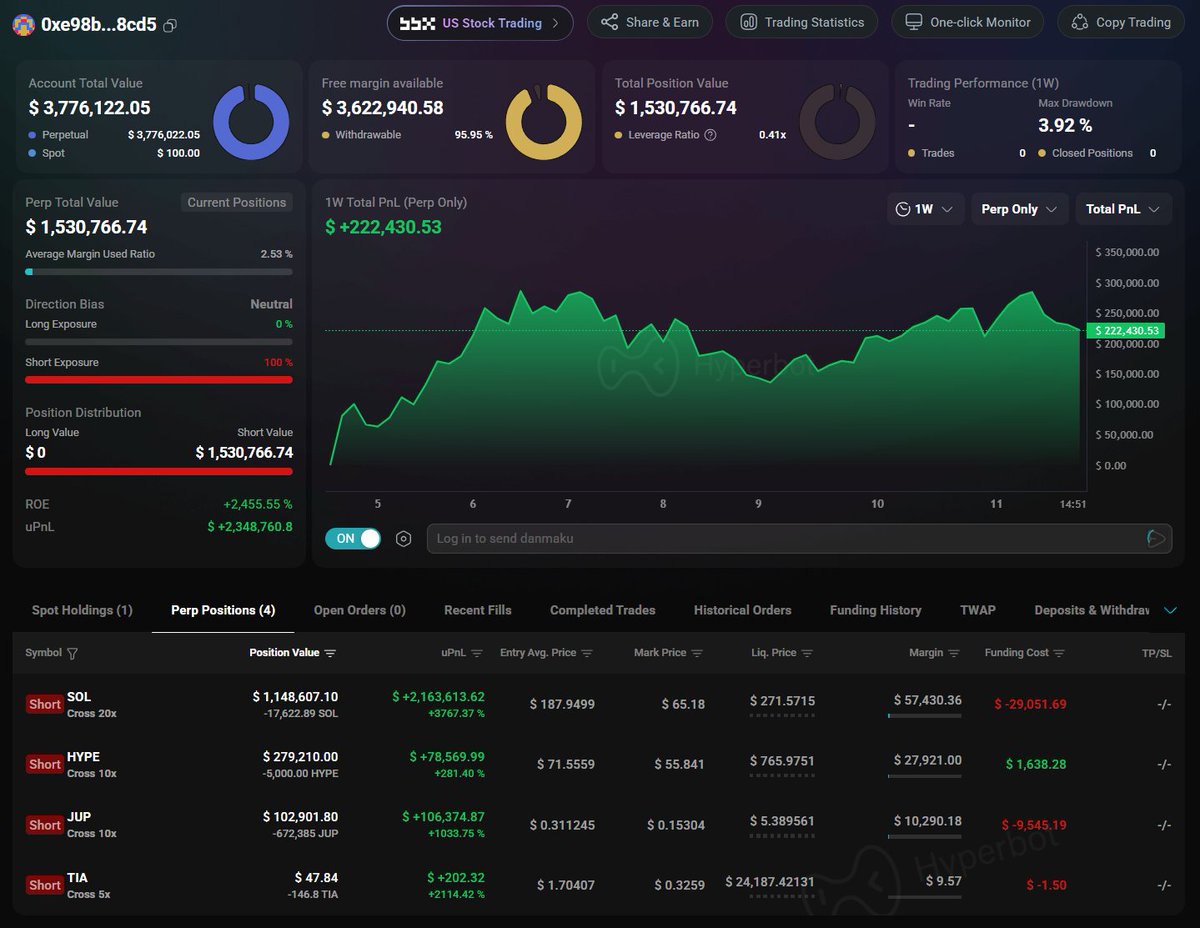The width and height of the screenshot is (1200, 928).
Task: Click the Short badge on TIA row
Action: [x=45, y=885]
